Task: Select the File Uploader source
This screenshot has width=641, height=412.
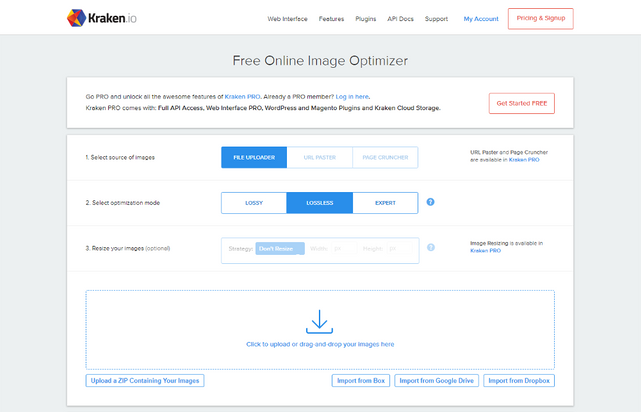Action: [254, 157]
